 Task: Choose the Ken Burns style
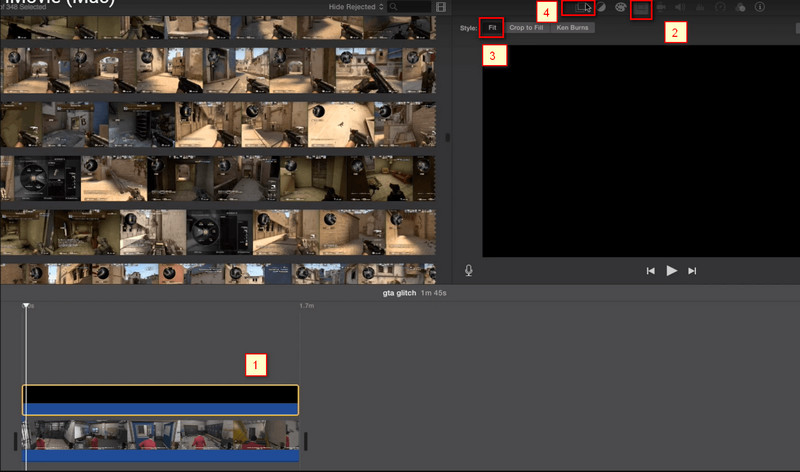[x=573, y=28]
